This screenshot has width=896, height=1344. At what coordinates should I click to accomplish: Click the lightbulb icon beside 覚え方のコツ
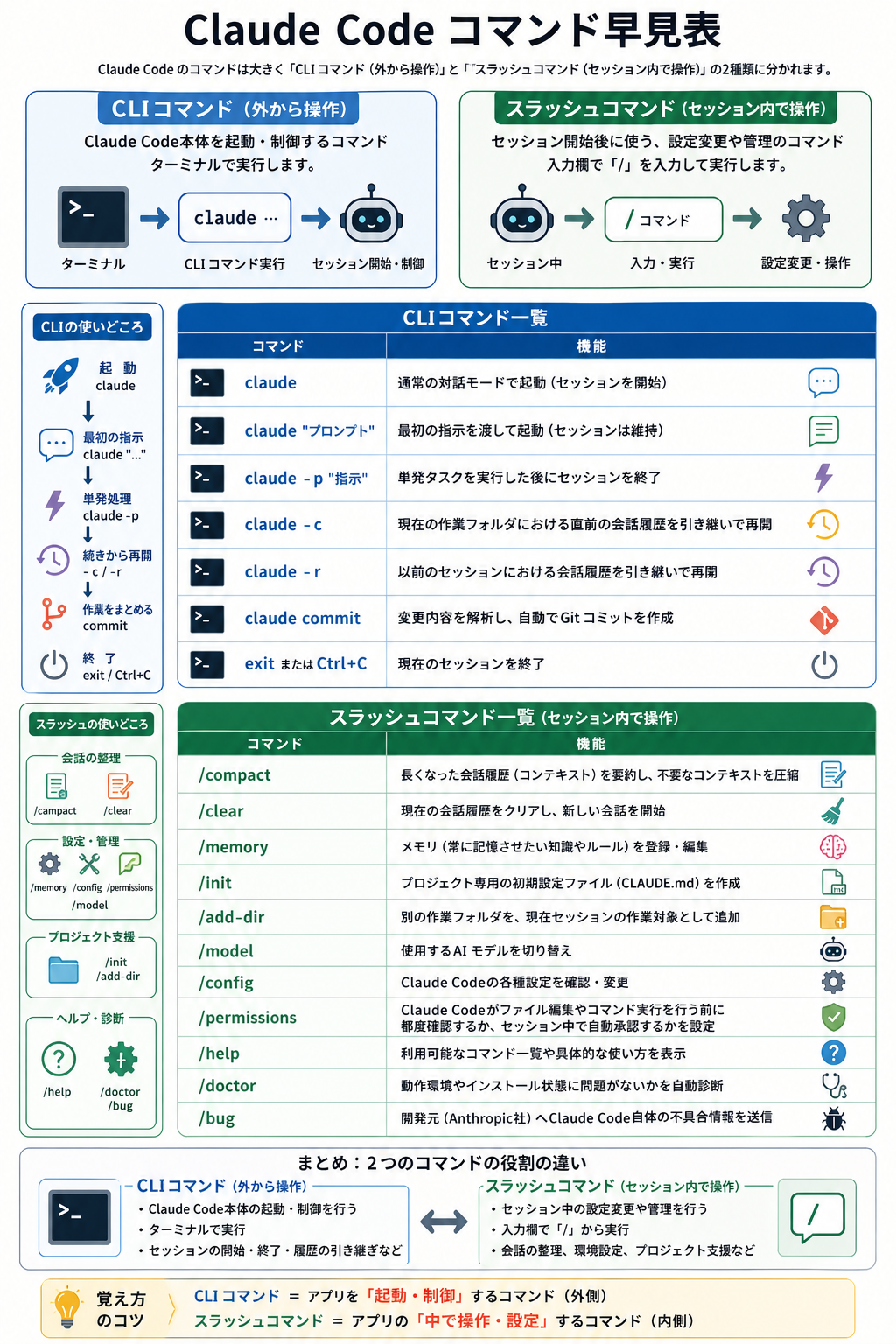[67, 1309]
